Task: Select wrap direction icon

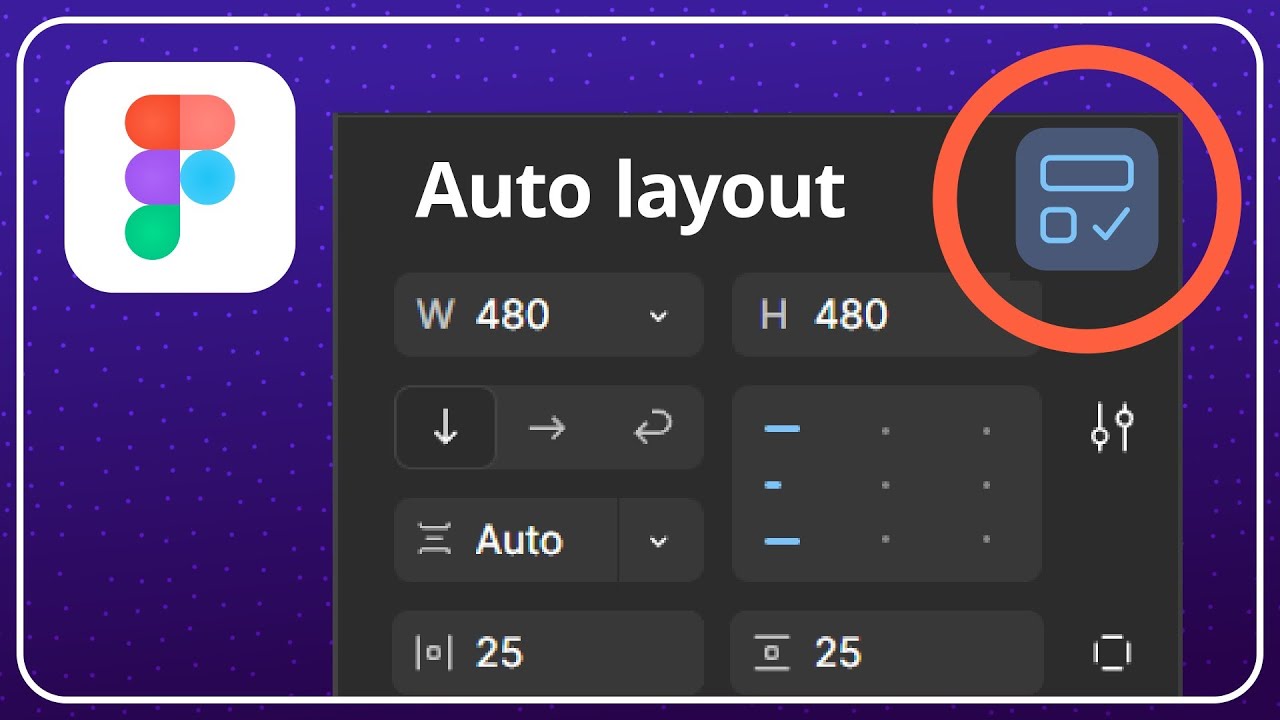Action: pyautogui.click(x=651, y=428)
